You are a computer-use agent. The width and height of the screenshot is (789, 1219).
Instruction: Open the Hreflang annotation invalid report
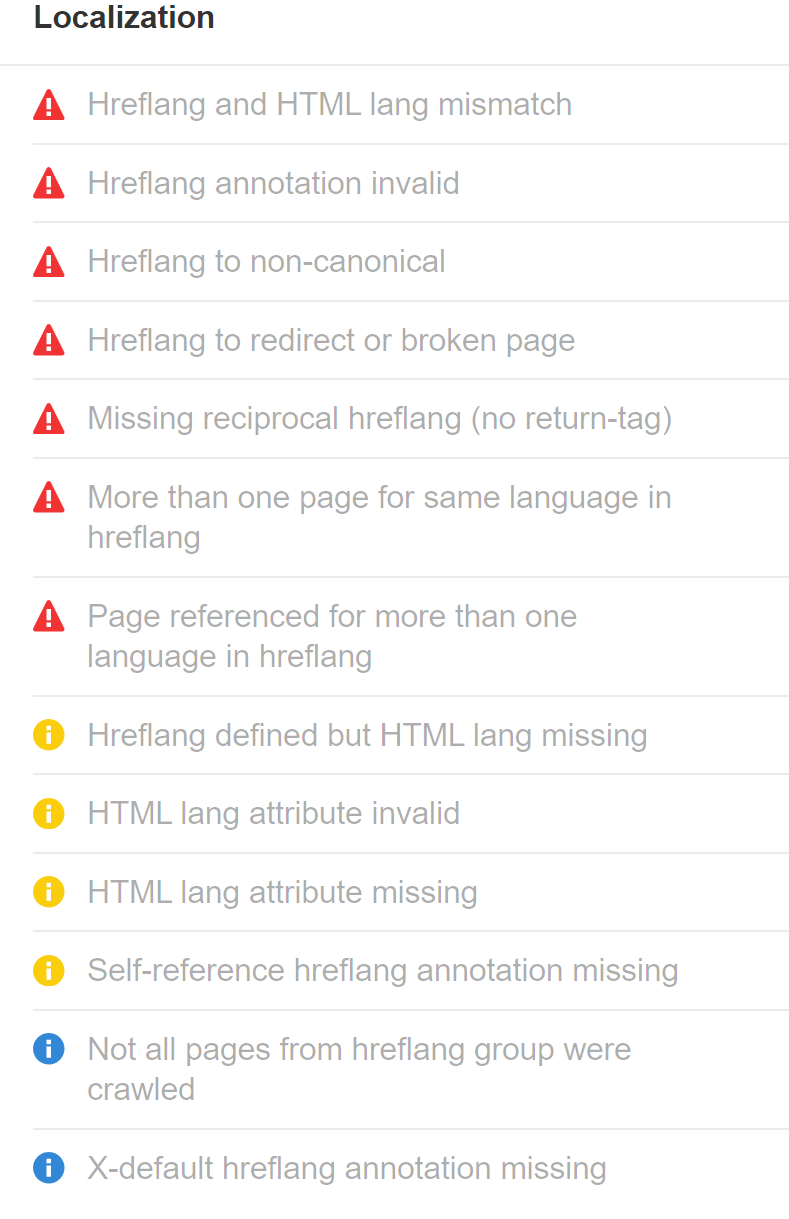click(x=275, y=184)
